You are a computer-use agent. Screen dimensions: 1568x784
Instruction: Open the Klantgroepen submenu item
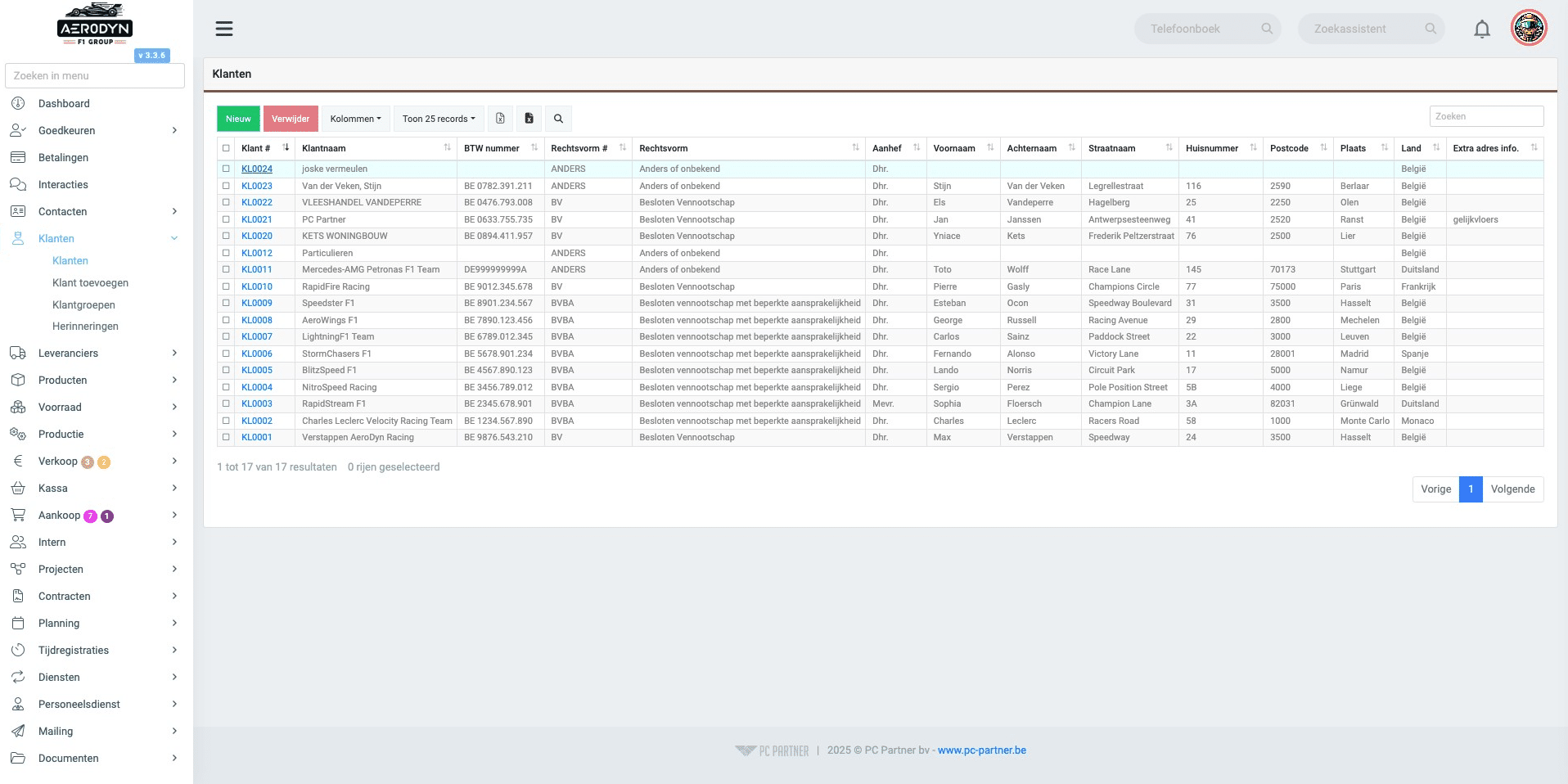coord(83,304)
